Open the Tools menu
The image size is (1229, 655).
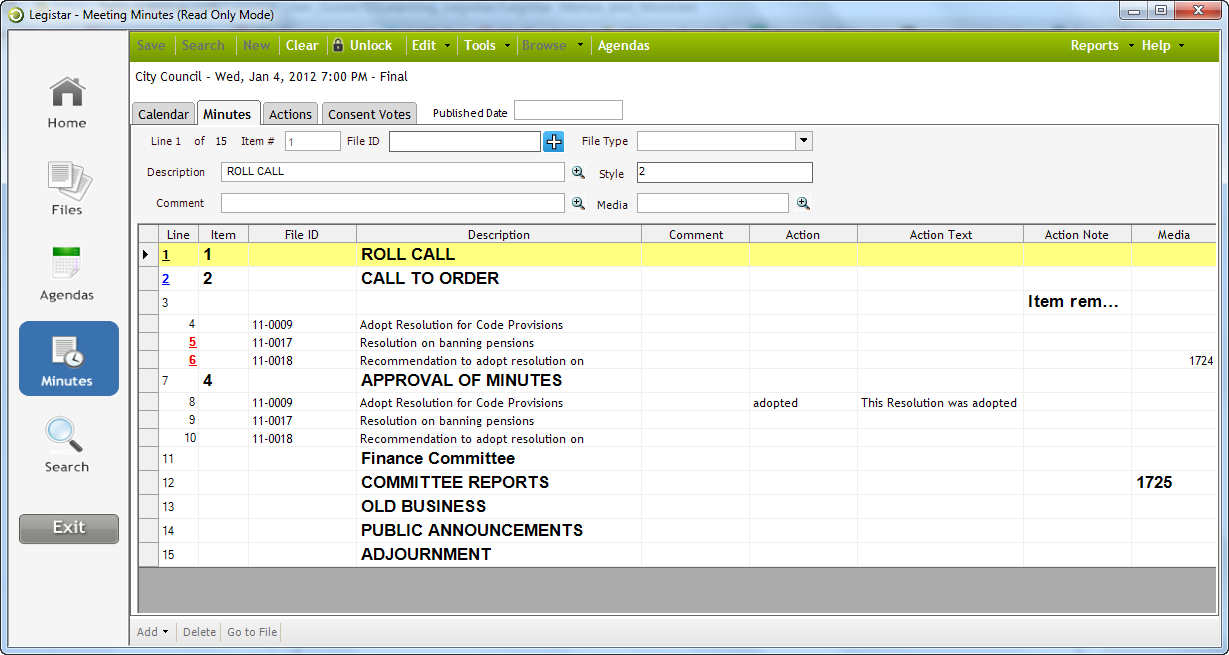tap(481, 45)
